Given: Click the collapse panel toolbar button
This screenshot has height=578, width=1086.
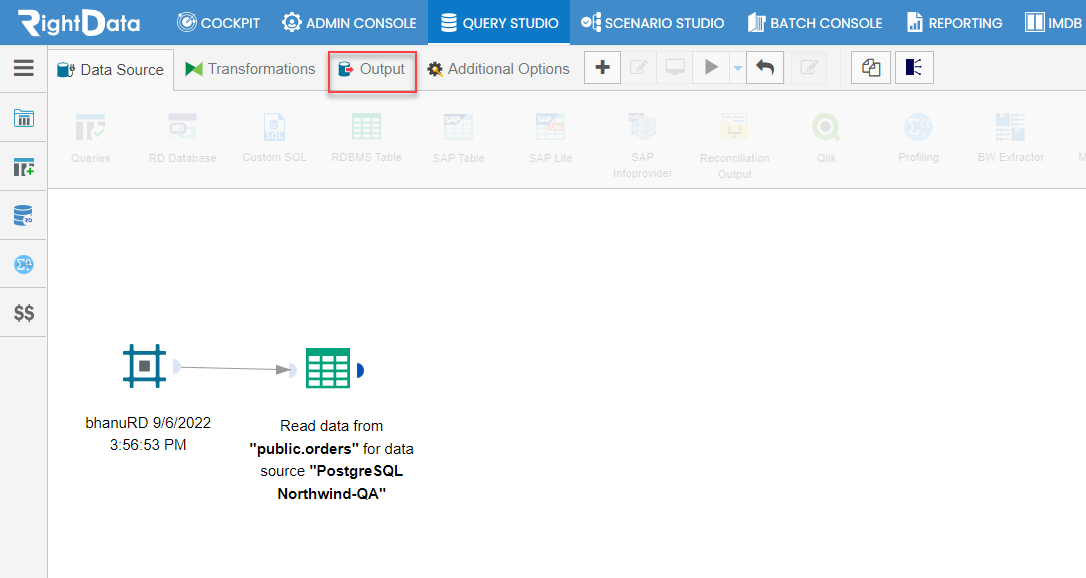Looking at the screenshot, I should [x=914, y=68].
